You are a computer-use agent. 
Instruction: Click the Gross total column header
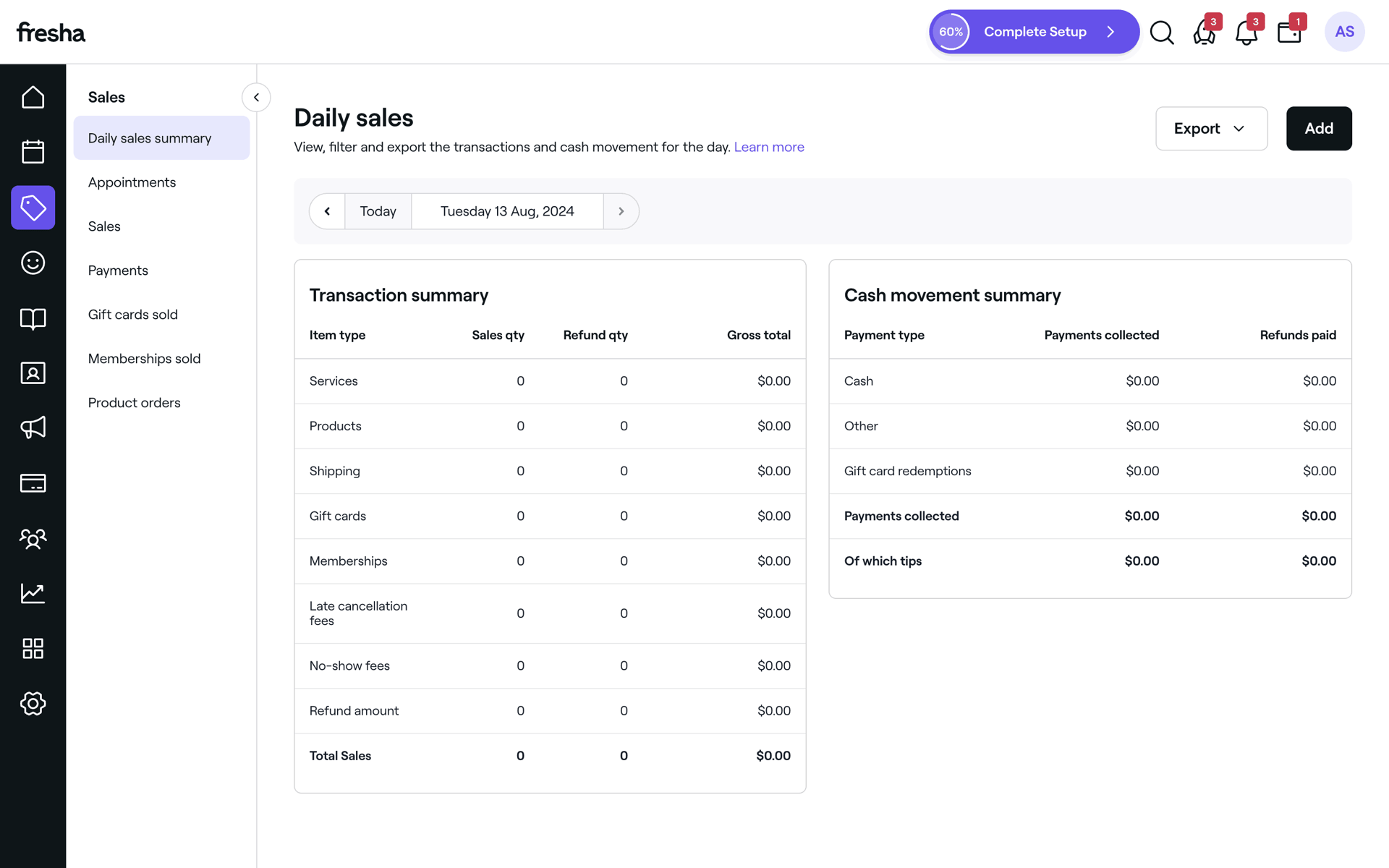[x=758, y=335]
